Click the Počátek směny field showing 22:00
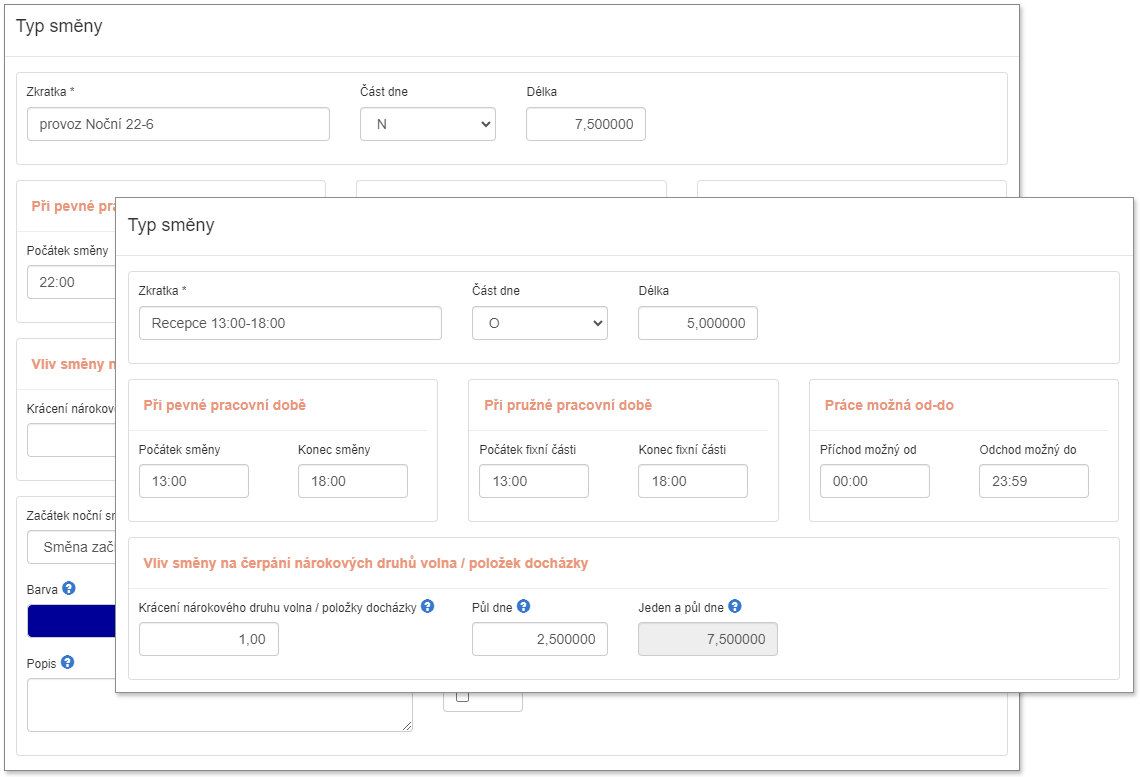 tap(72, 282)
